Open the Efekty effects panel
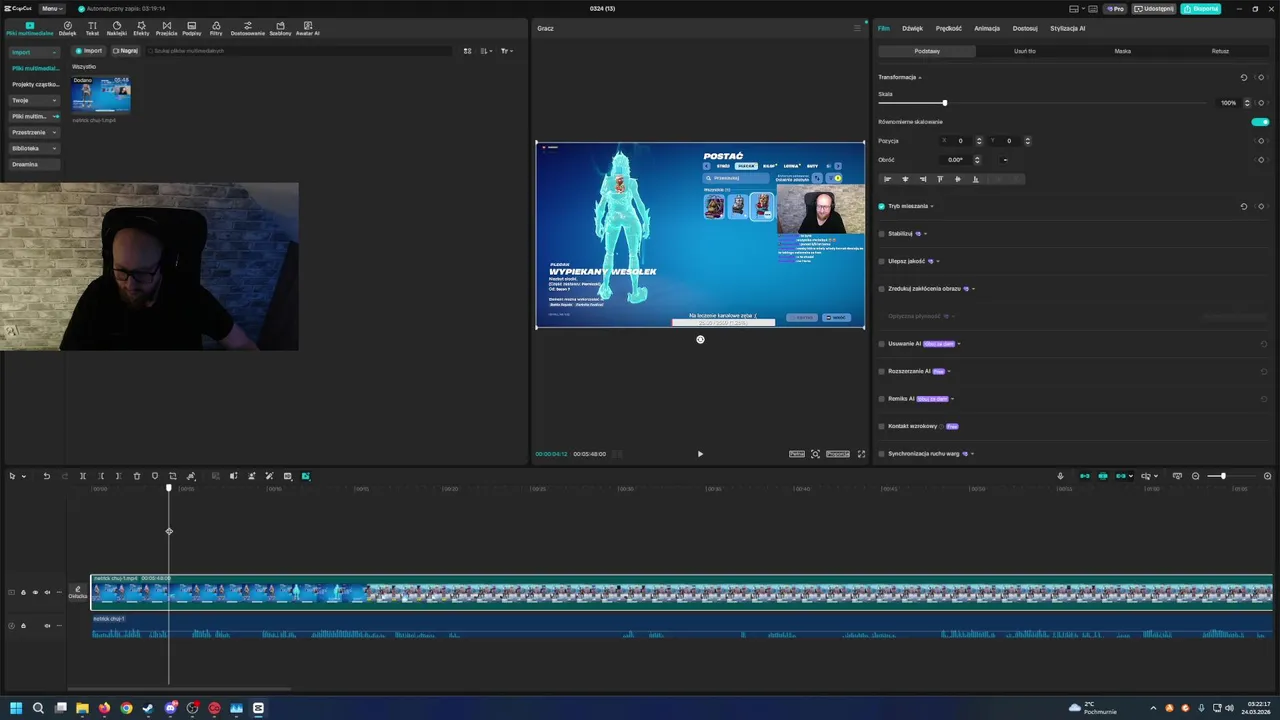The height and width of the screenshot is (720, 1280). 141,28
